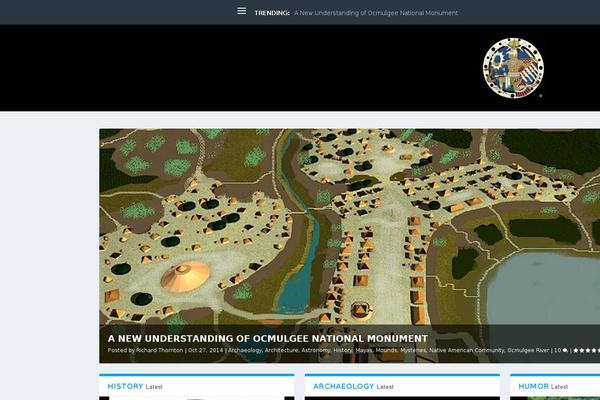Open the Ocmulgee River category tag
The width and height of the screenshot is (600, 400).
point(528,350)
